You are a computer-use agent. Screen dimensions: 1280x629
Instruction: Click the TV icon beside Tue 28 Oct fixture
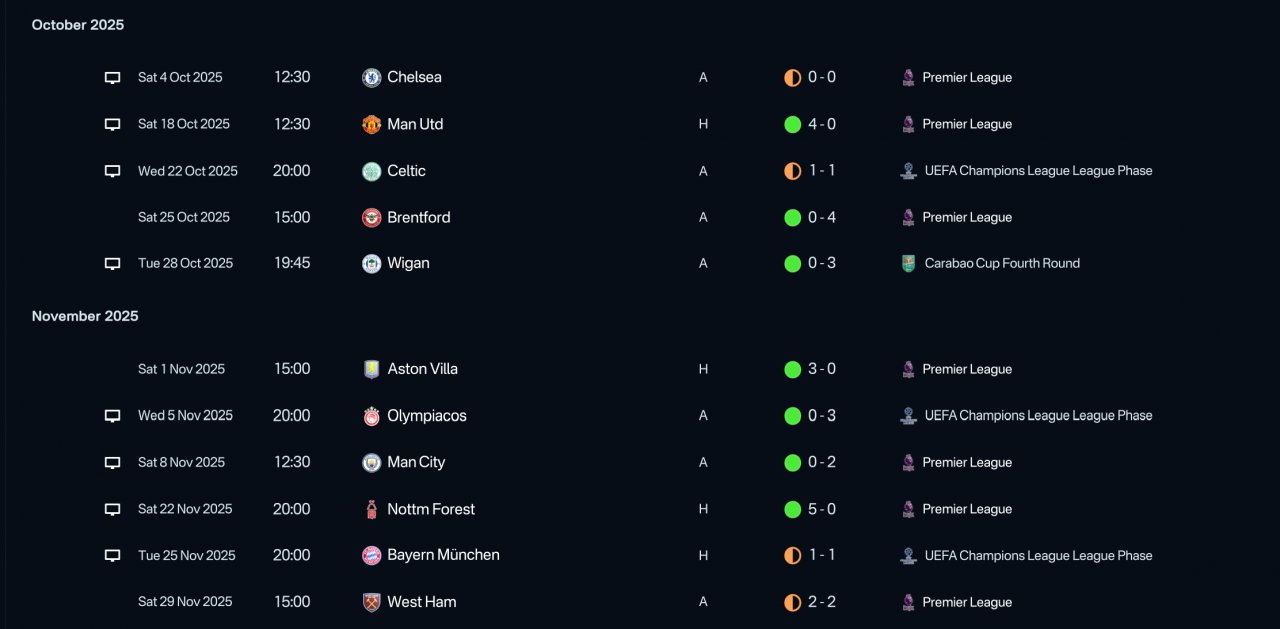click(x=113, y=264)
